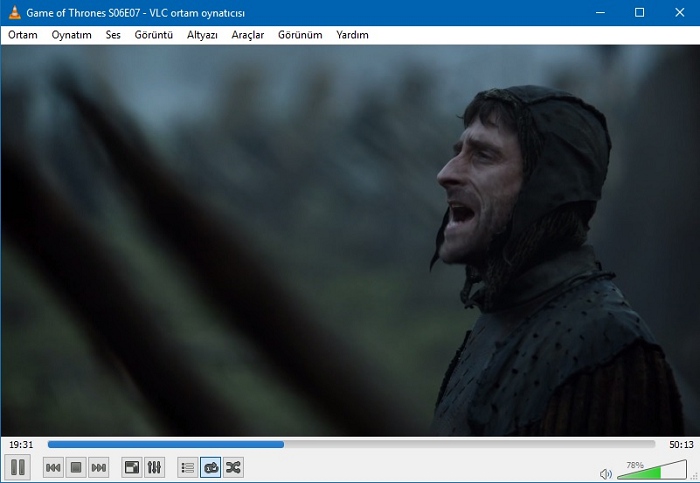700x483 pixels.
Task: Toggle fullscreen video mode icon
Action: (x=132, y=467)
